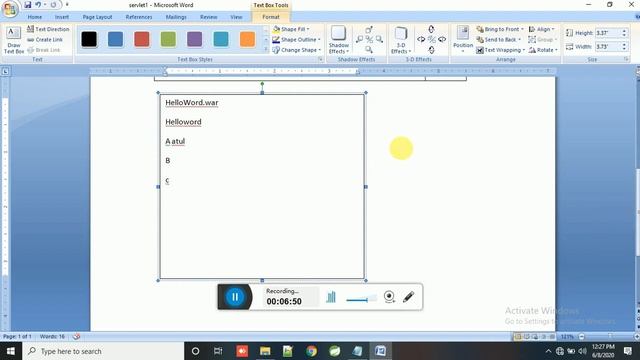The height and width of the screenshot is (360, 640).
Task: Nudge shadow down
Action: click(369, 49)
